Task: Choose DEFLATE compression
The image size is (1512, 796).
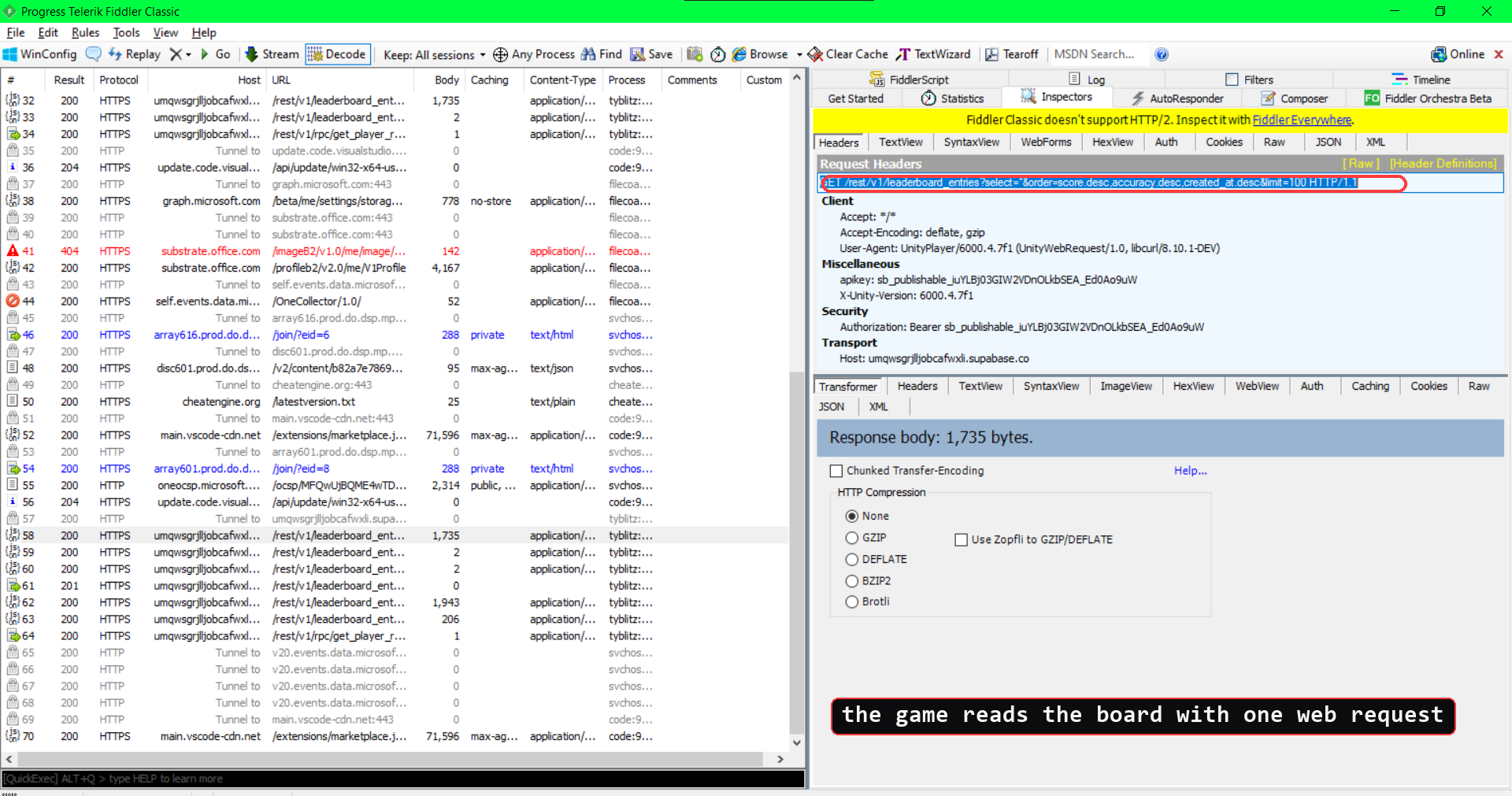Action: coord(851,559)
